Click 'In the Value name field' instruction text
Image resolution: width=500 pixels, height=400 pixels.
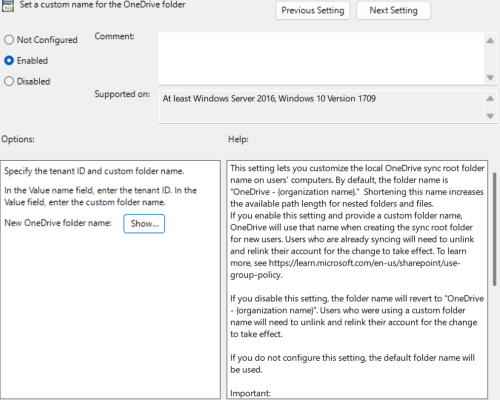tap(100, 196)
